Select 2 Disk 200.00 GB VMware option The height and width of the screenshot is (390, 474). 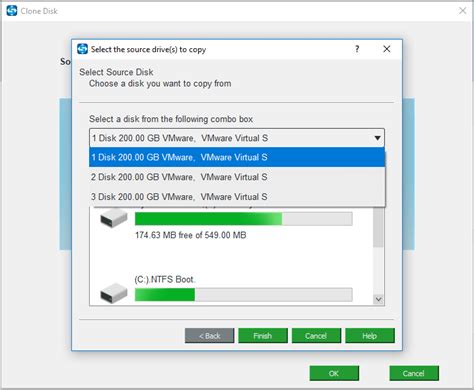(x=237, y=177)
